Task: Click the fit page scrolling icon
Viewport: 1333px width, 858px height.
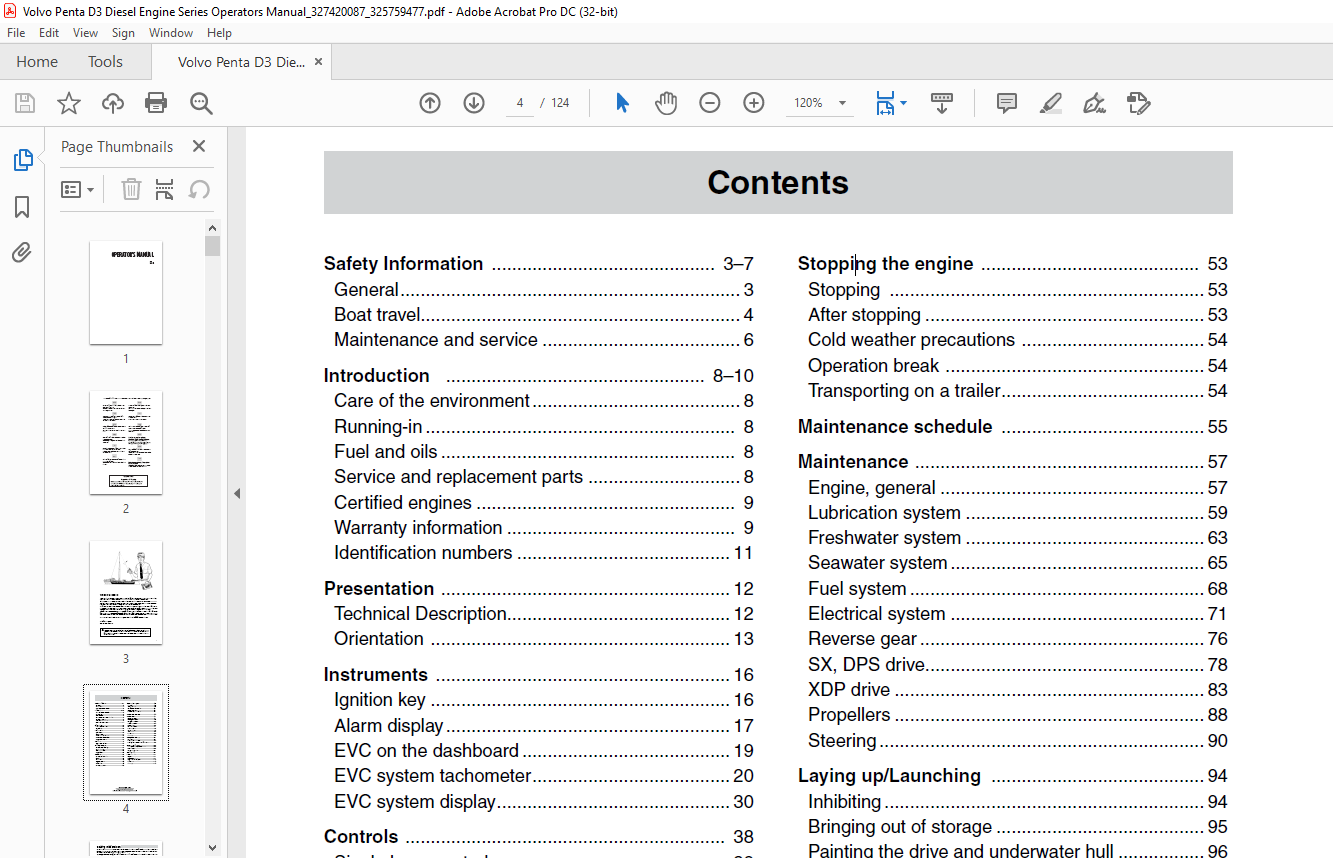Action: [885, 103]
